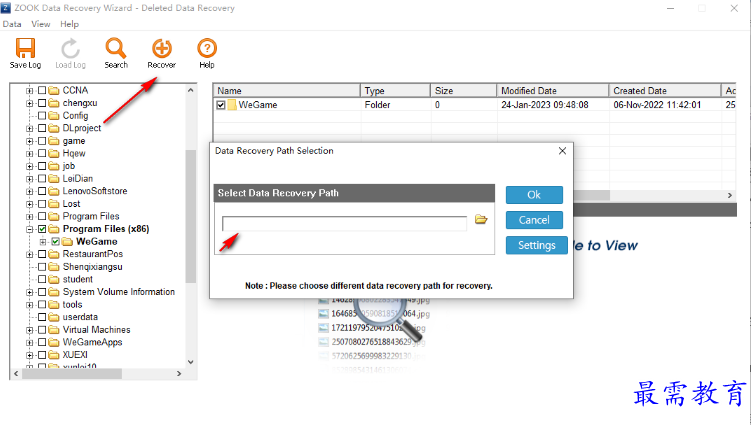Click the tree vertical scrollbar thumb
Viewport: 755px width, 425px height.
tap(191, 216)
